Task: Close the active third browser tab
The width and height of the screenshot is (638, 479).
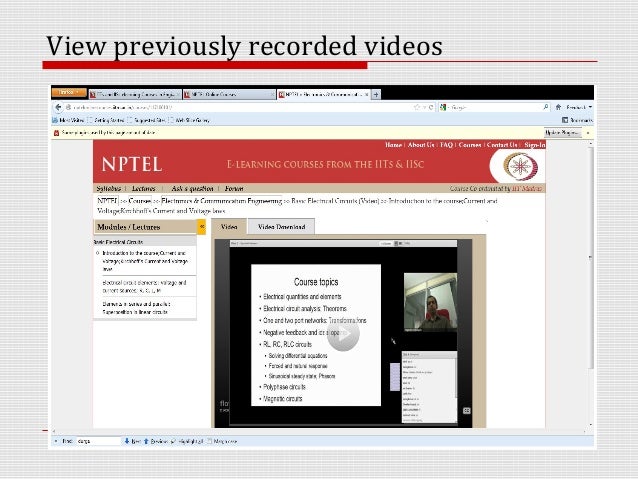Action: tap(367, 94)
